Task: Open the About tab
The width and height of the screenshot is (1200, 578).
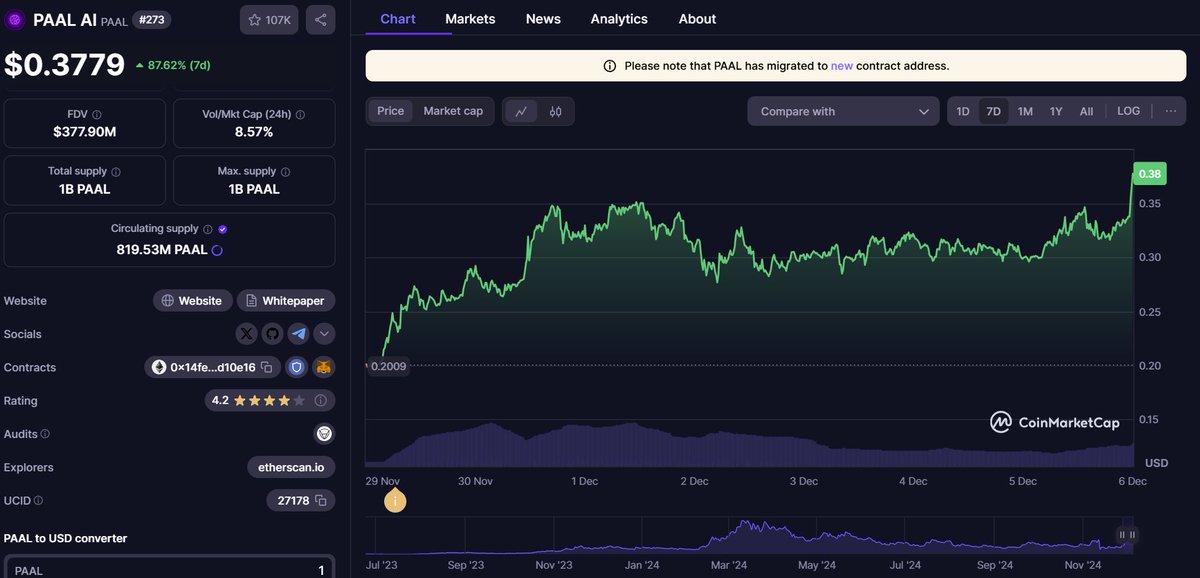Action: (x=697, y=19)
